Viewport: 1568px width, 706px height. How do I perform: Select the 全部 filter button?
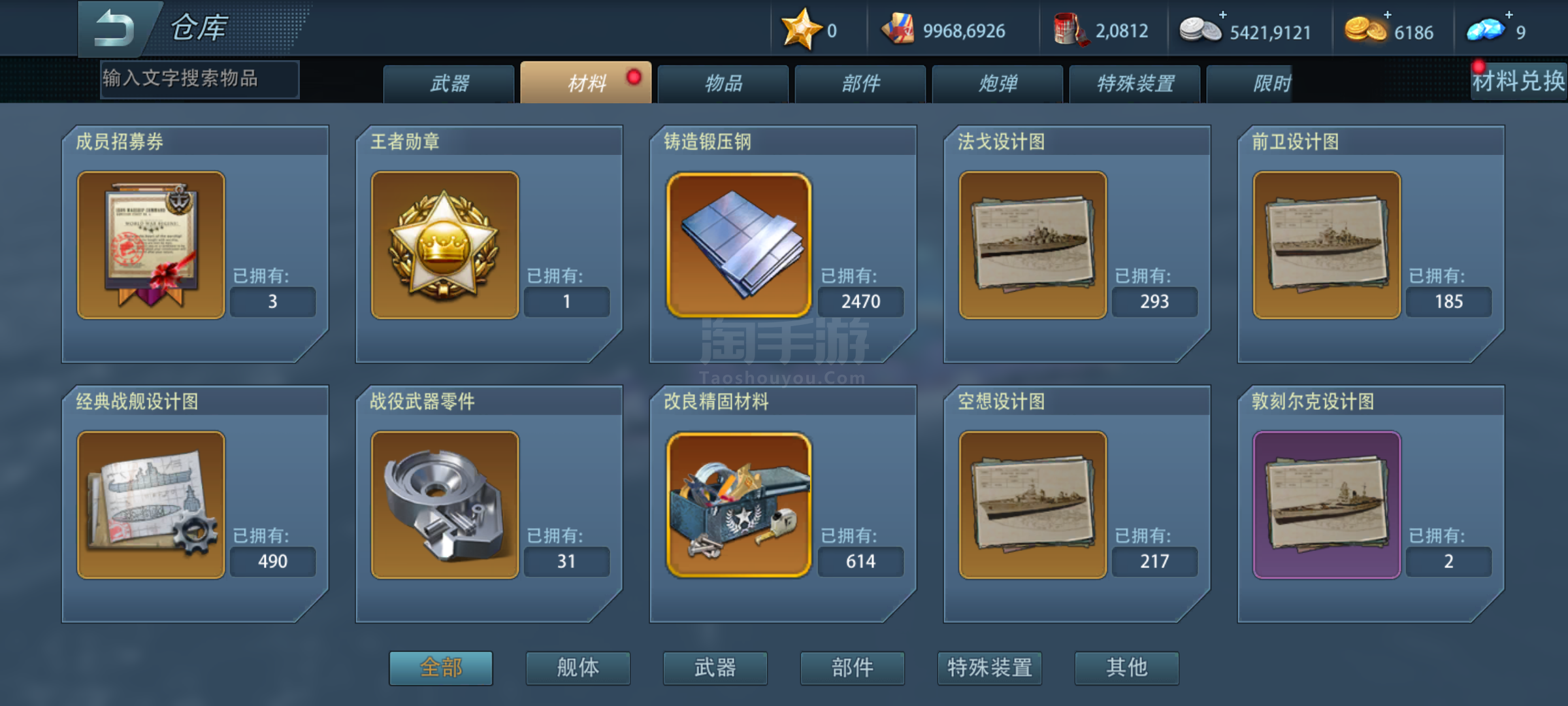pyautogui.click(x=441, y=667)
